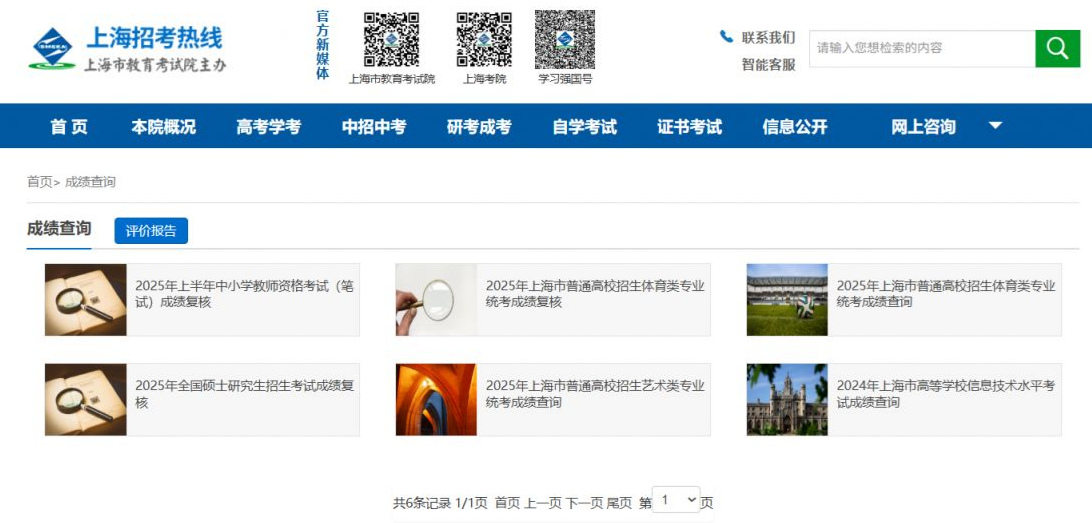Open 2025年体育类专业统考成绩复核 link
The image size is (1092, 523).
pyautogui.click(x=595, y=294)
